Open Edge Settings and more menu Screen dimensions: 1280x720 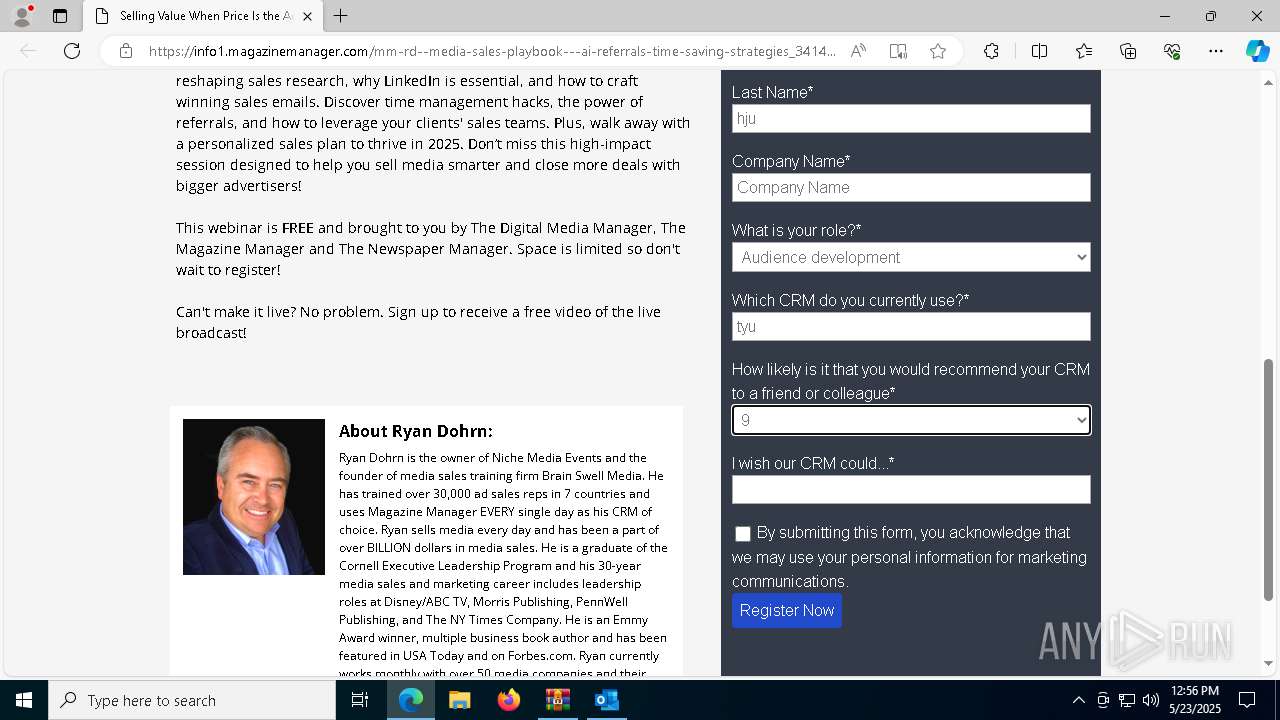click(1216, 51)
